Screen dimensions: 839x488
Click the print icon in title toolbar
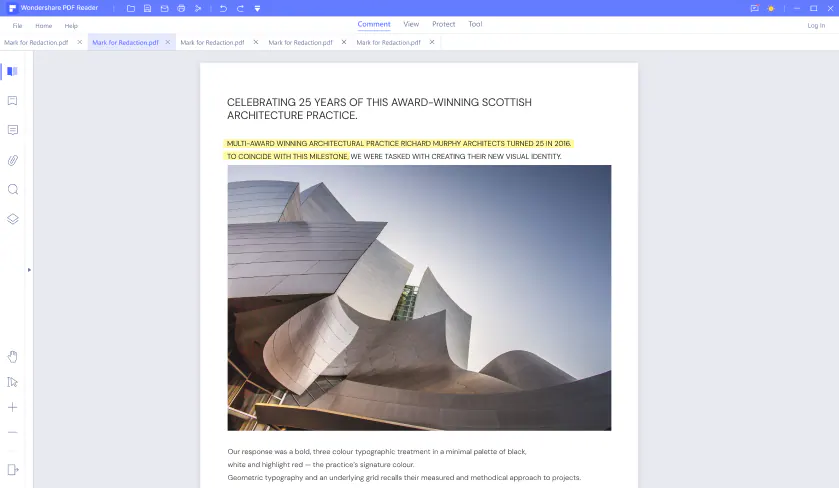[181, 9]
